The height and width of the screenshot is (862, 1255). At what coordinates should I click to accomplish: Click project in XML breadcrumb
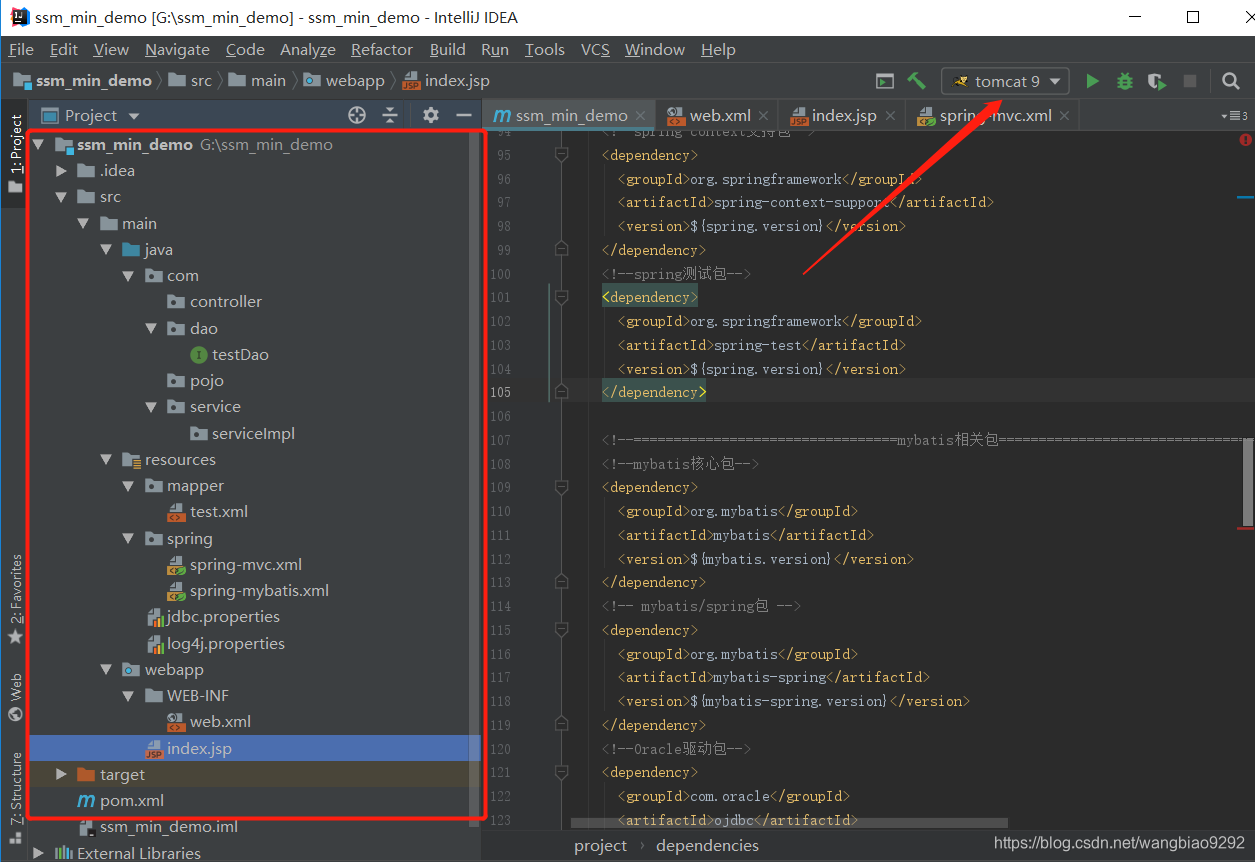[x=600, y=845]
